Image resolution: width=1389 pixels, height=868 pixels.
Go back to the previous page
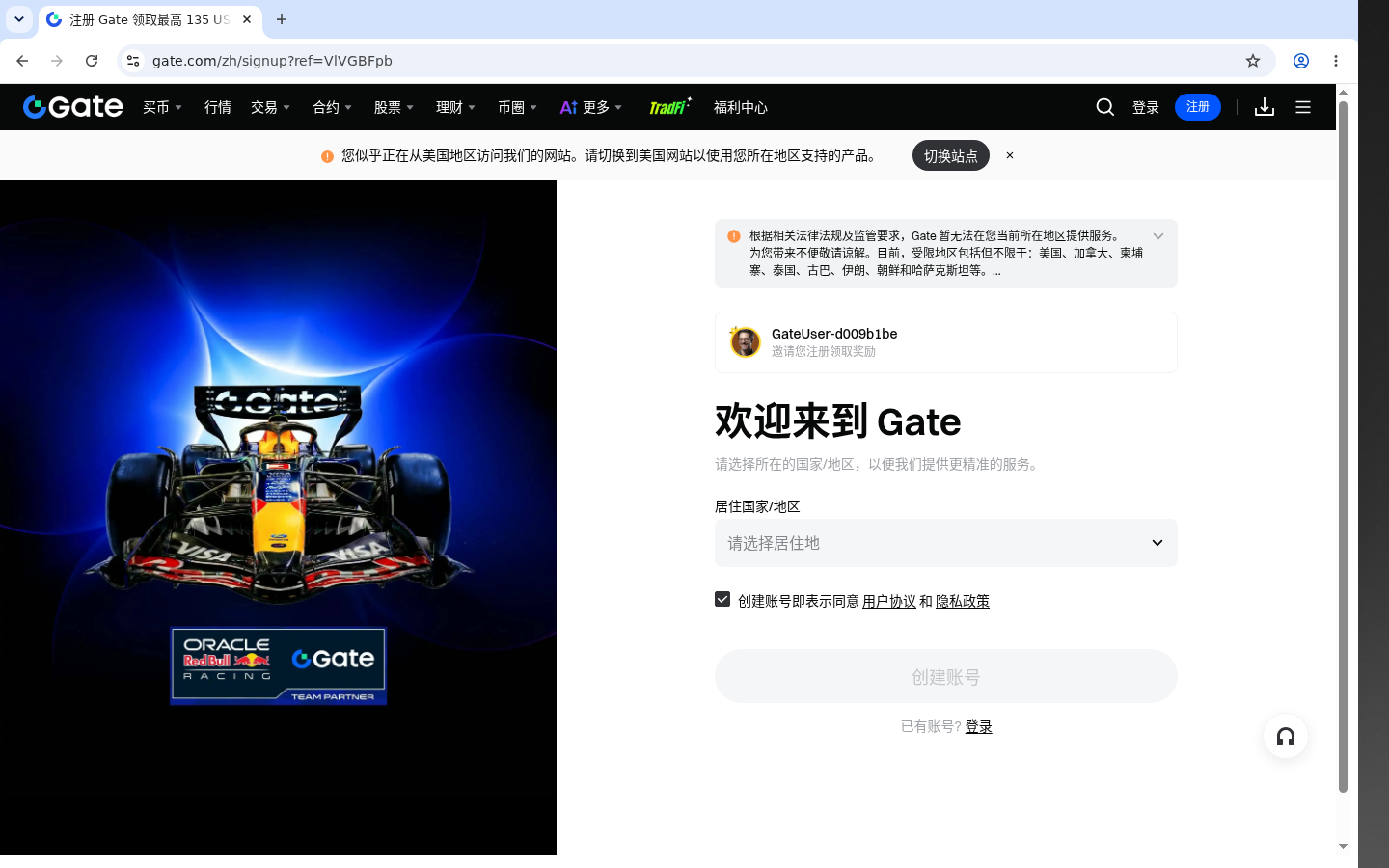[x=22, y=61]
